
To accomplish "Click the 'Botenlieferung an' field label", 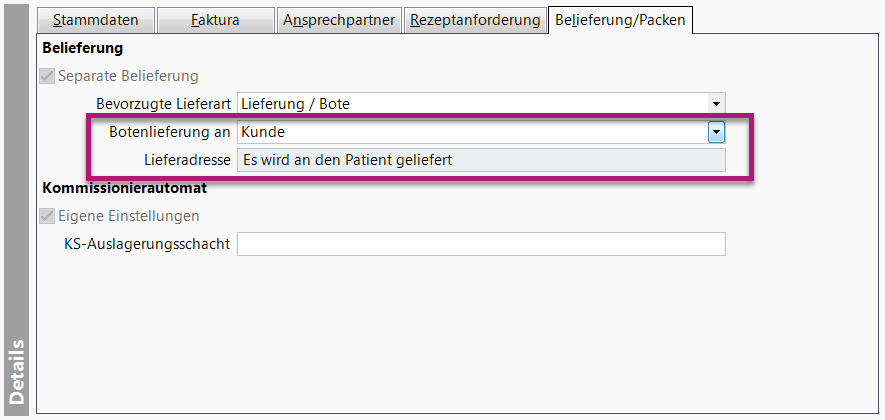I will point(170,131).
